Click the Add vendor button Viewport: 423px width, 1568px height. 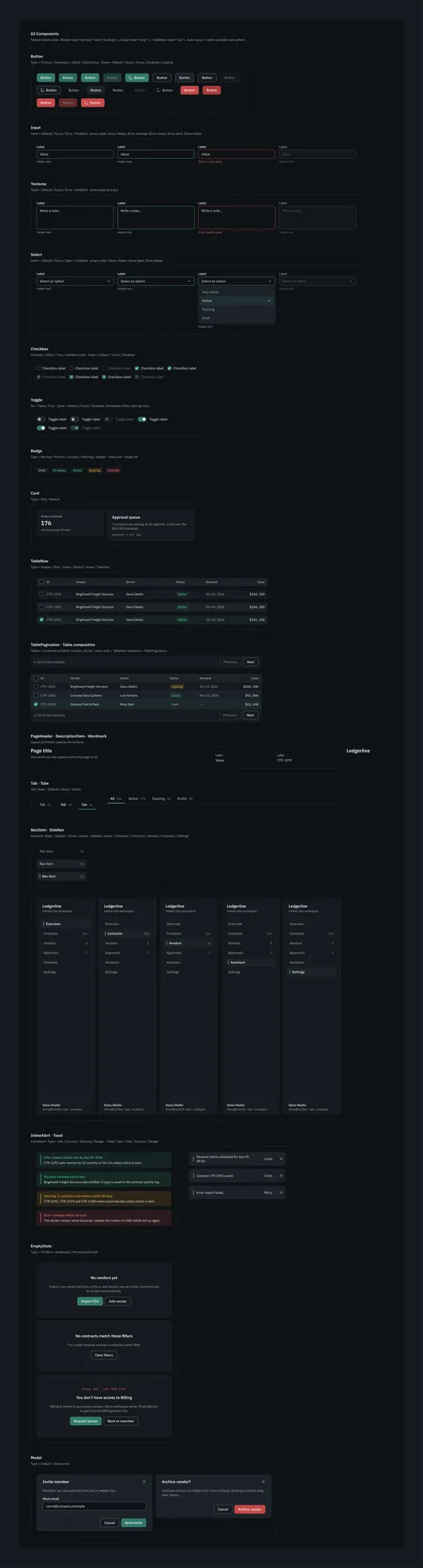pyautogui.click(x=117, y=1301)
